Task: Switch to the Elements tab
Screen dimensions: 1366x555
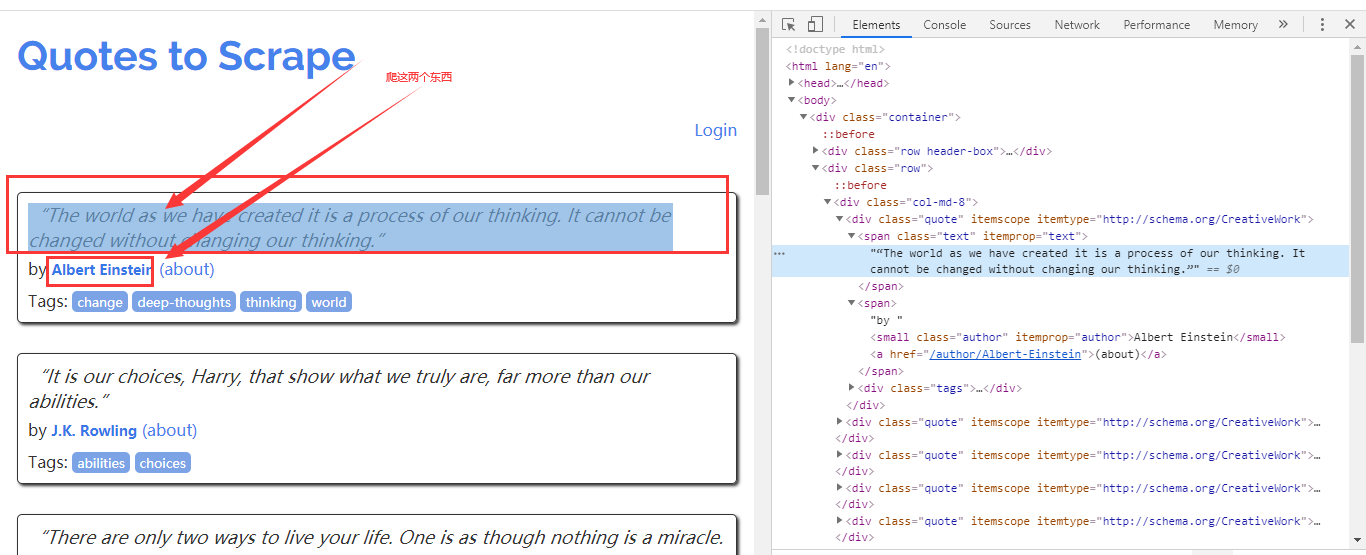Action: (876, 25)
